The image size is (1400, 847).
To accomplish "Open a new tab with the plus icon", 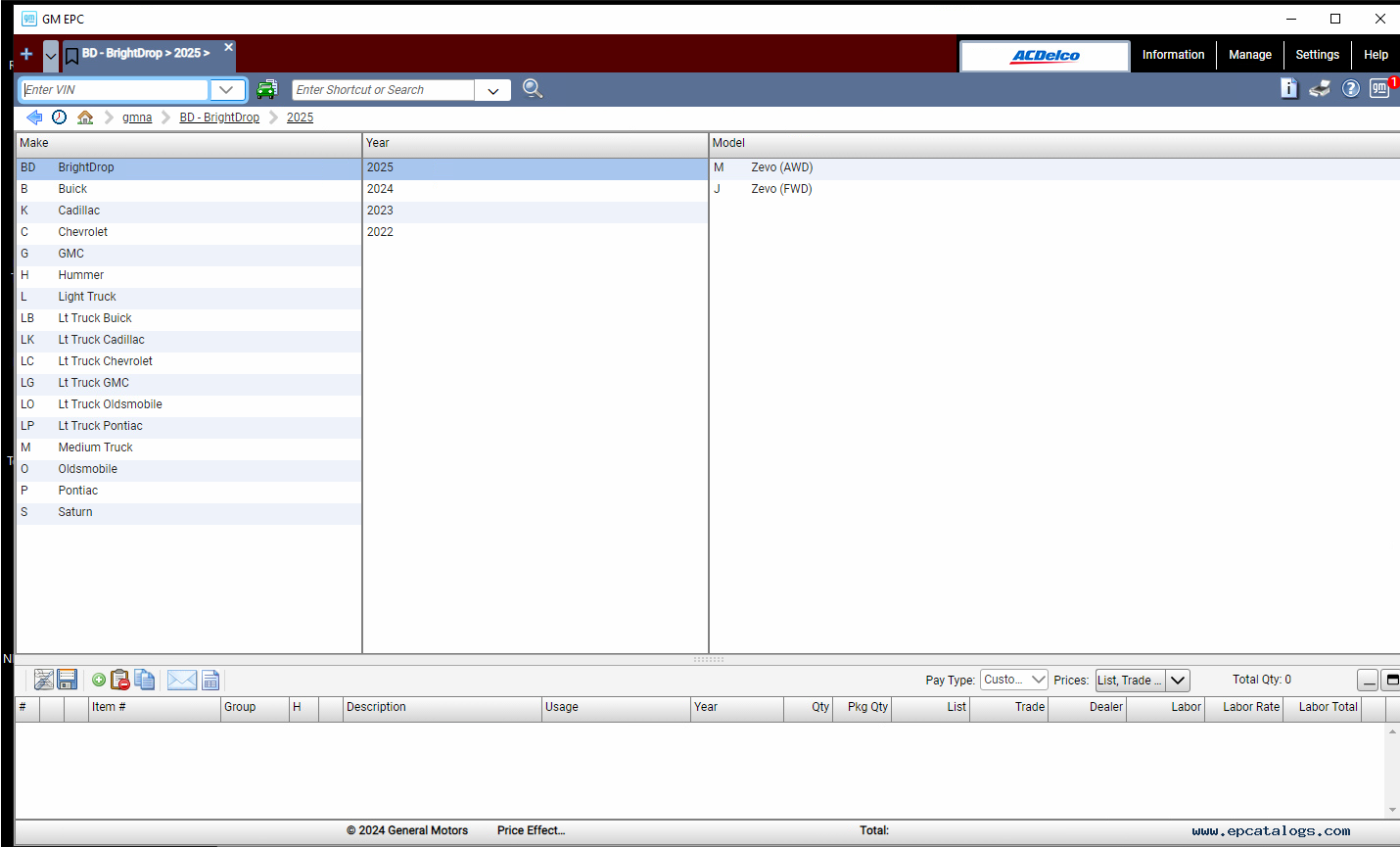I will [26, 54].
